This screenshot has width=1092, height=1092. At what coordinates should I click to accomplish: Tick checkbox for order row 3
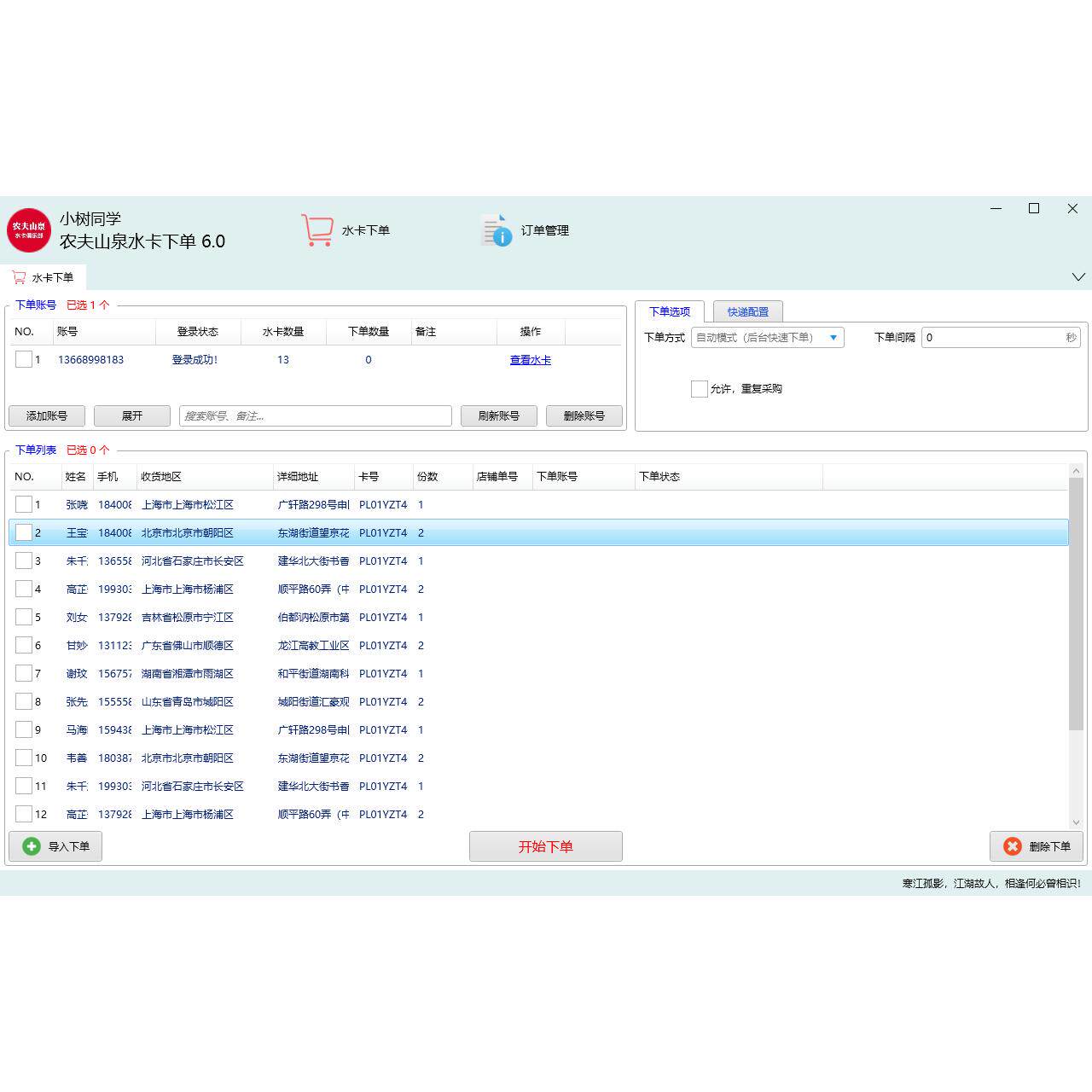(24, 561)
